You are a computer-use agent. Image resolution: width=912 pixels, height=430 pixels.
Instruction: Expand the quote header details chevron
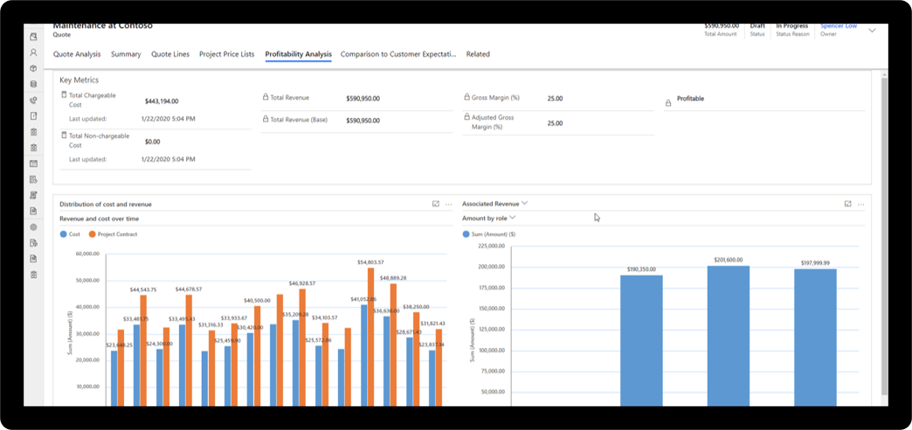coord(872,30)
